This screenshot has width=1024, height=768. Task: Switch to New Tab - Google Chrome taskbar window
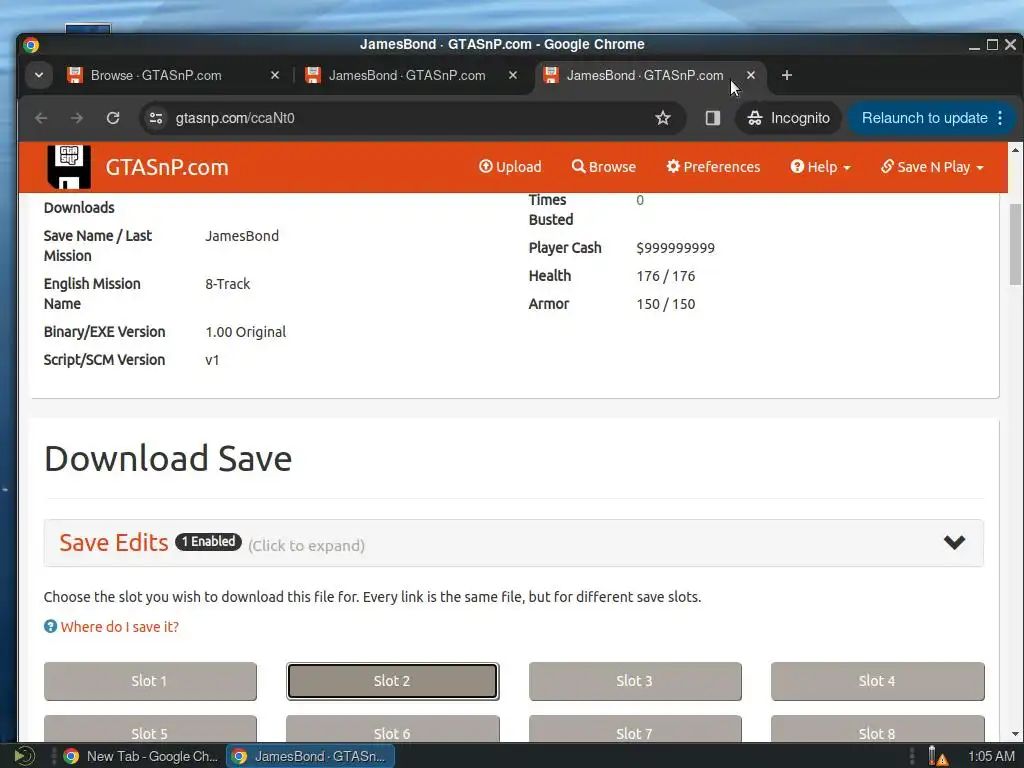pyautogui.click(x=141, y=756)
